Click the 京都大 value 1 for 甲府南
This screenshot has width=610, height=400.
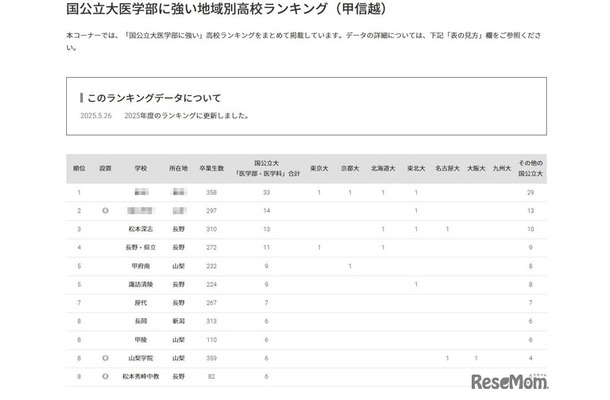350,266
